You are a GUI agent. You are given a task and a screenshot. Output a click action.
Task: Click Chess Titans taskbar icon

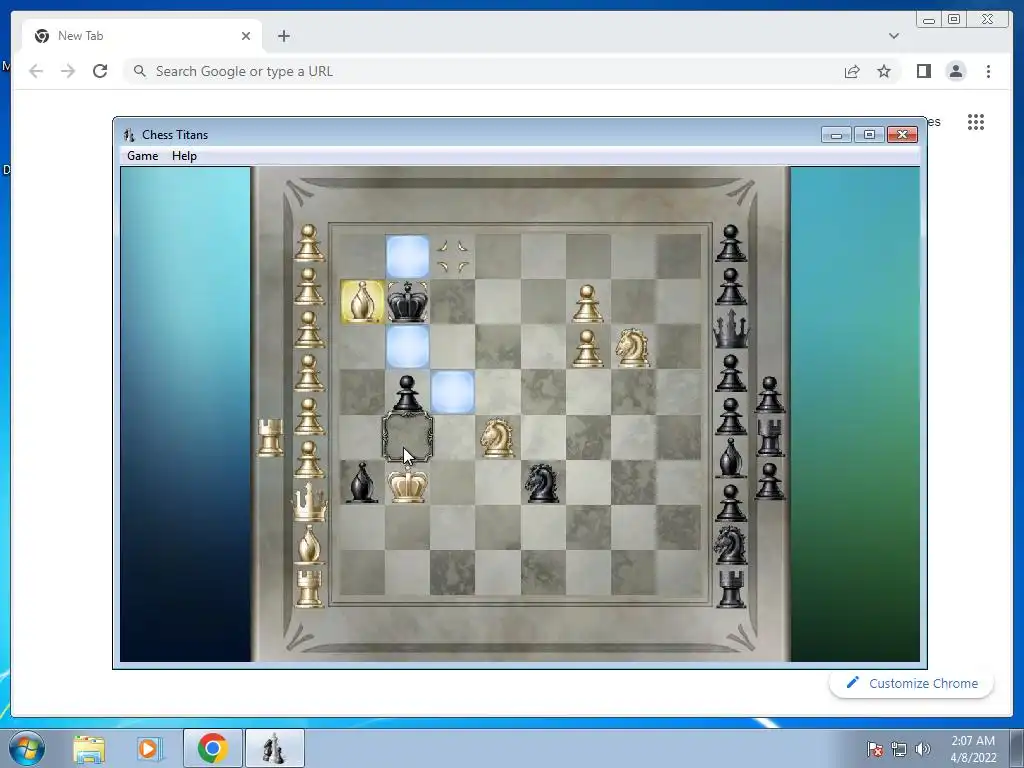[x=274, y=748]
